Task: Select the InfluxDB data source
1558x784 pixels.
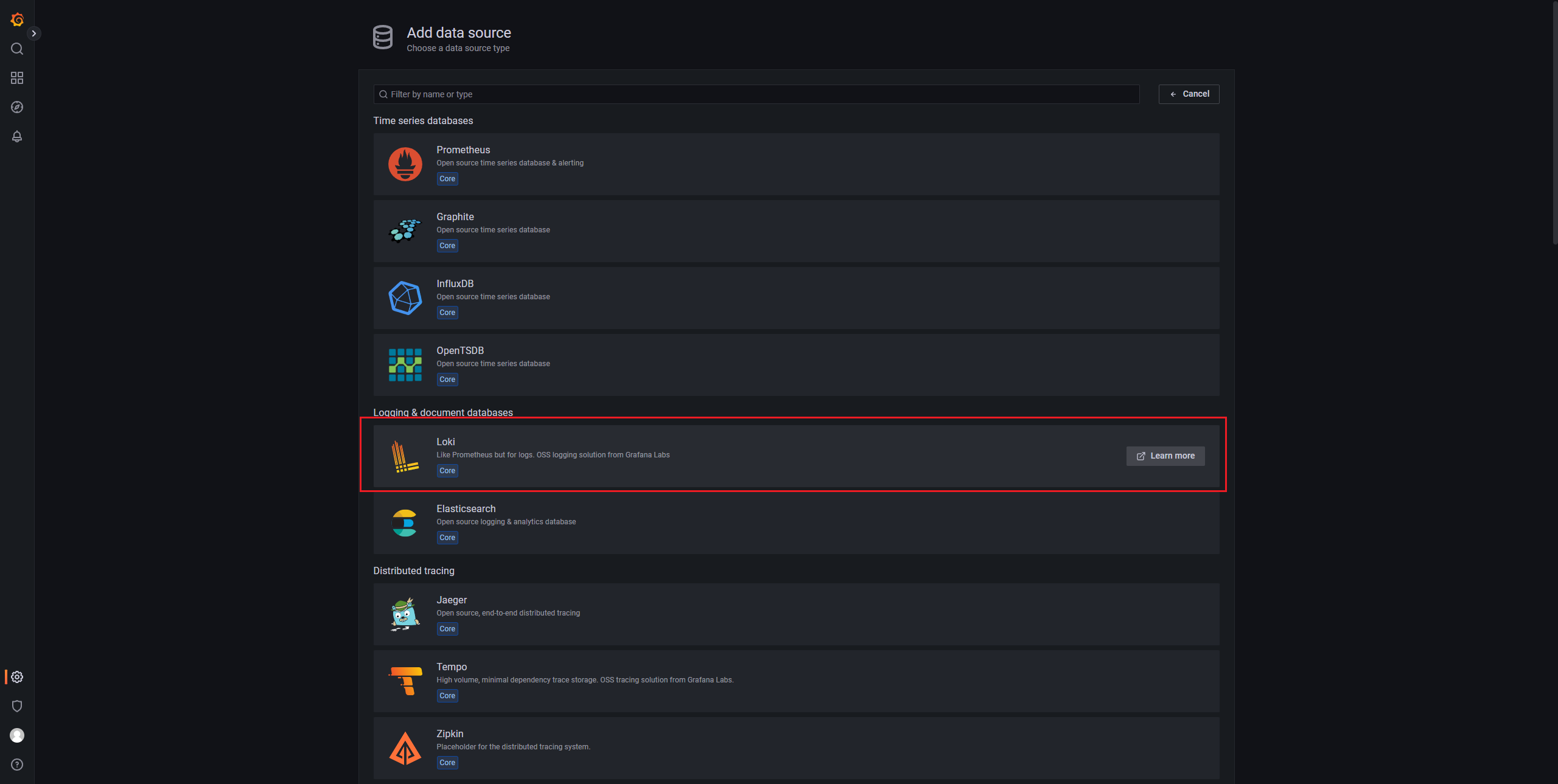Action: [795, 298]
